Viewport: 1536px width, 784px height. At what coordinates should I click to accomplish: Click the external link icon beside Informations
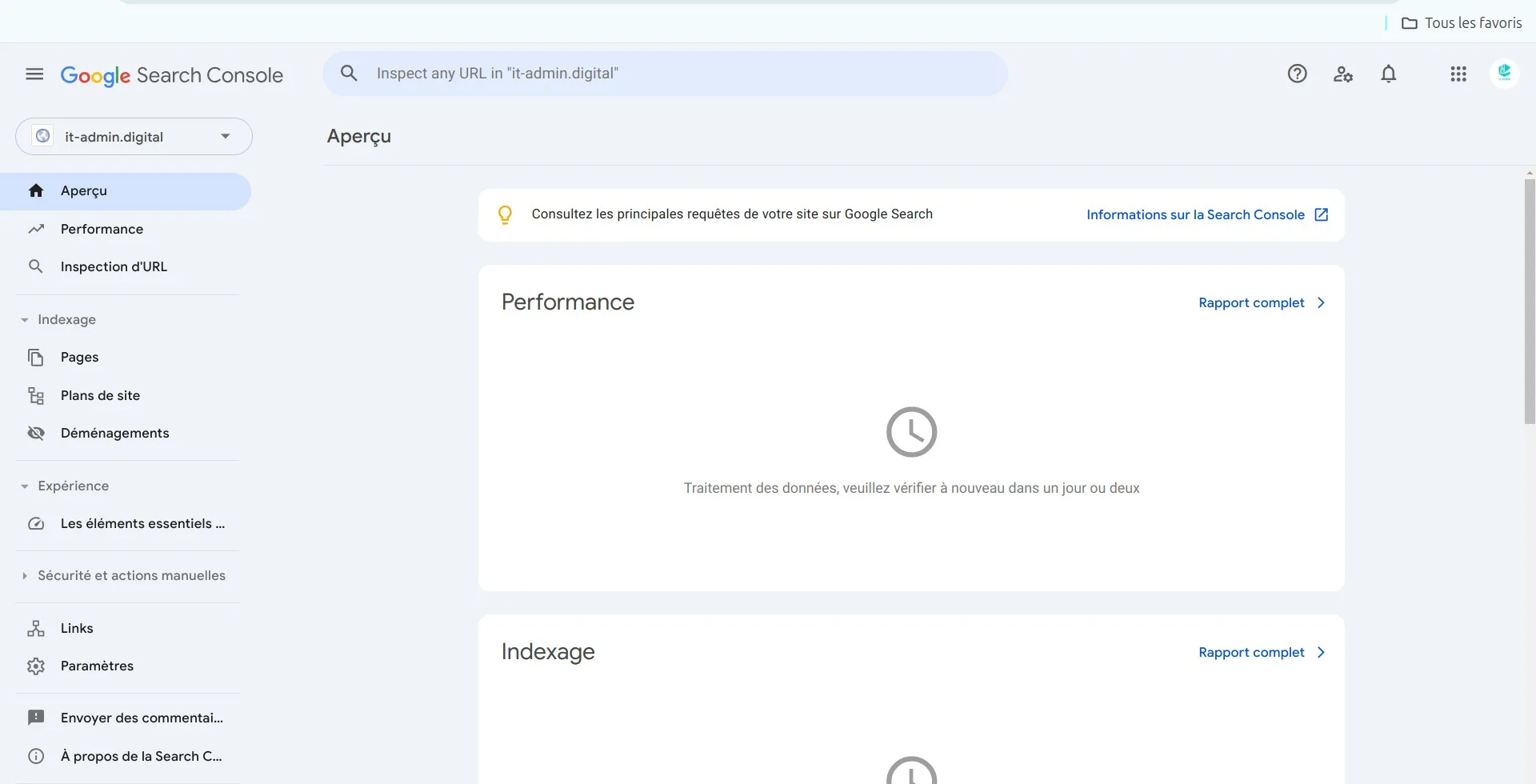click(1322, 214)
